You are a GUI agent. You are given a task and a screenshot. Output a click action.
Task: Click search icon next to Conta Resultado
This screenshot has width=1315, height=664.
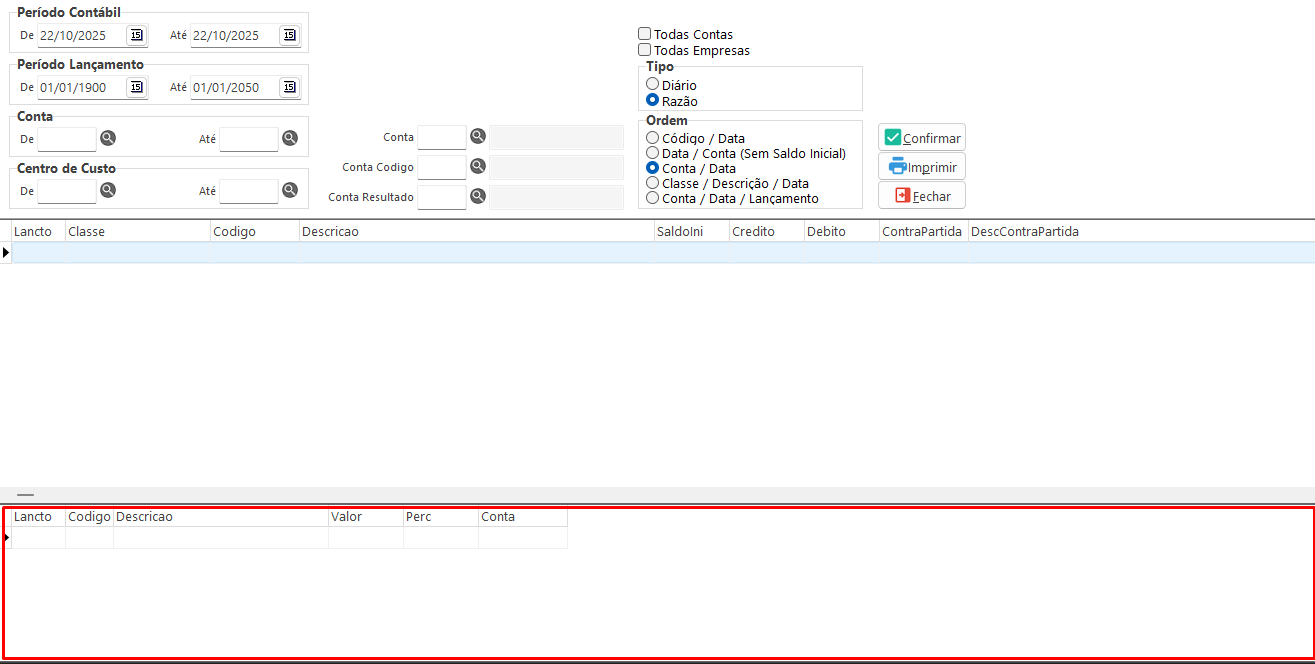(478, 197)
